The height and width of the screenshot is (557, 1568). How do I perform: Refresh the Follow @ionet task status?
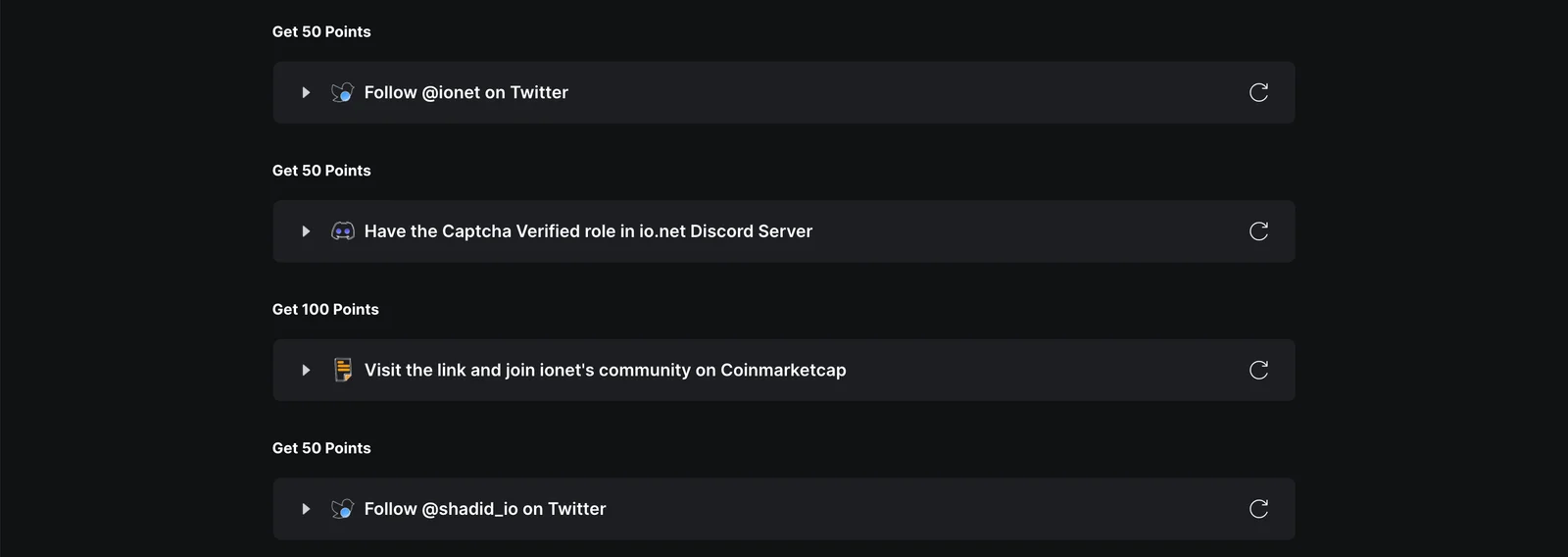[1259, 92]
